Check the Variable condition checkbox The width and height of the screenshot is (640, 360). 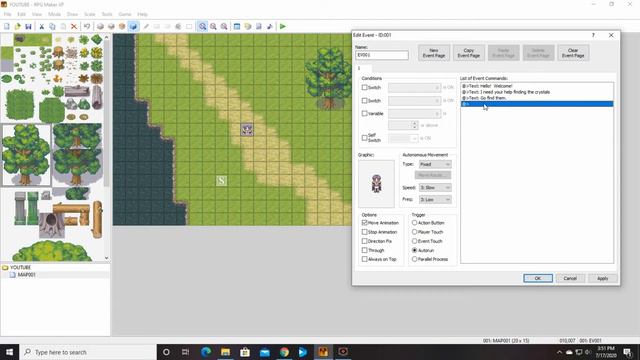click(x=364, y=113)
